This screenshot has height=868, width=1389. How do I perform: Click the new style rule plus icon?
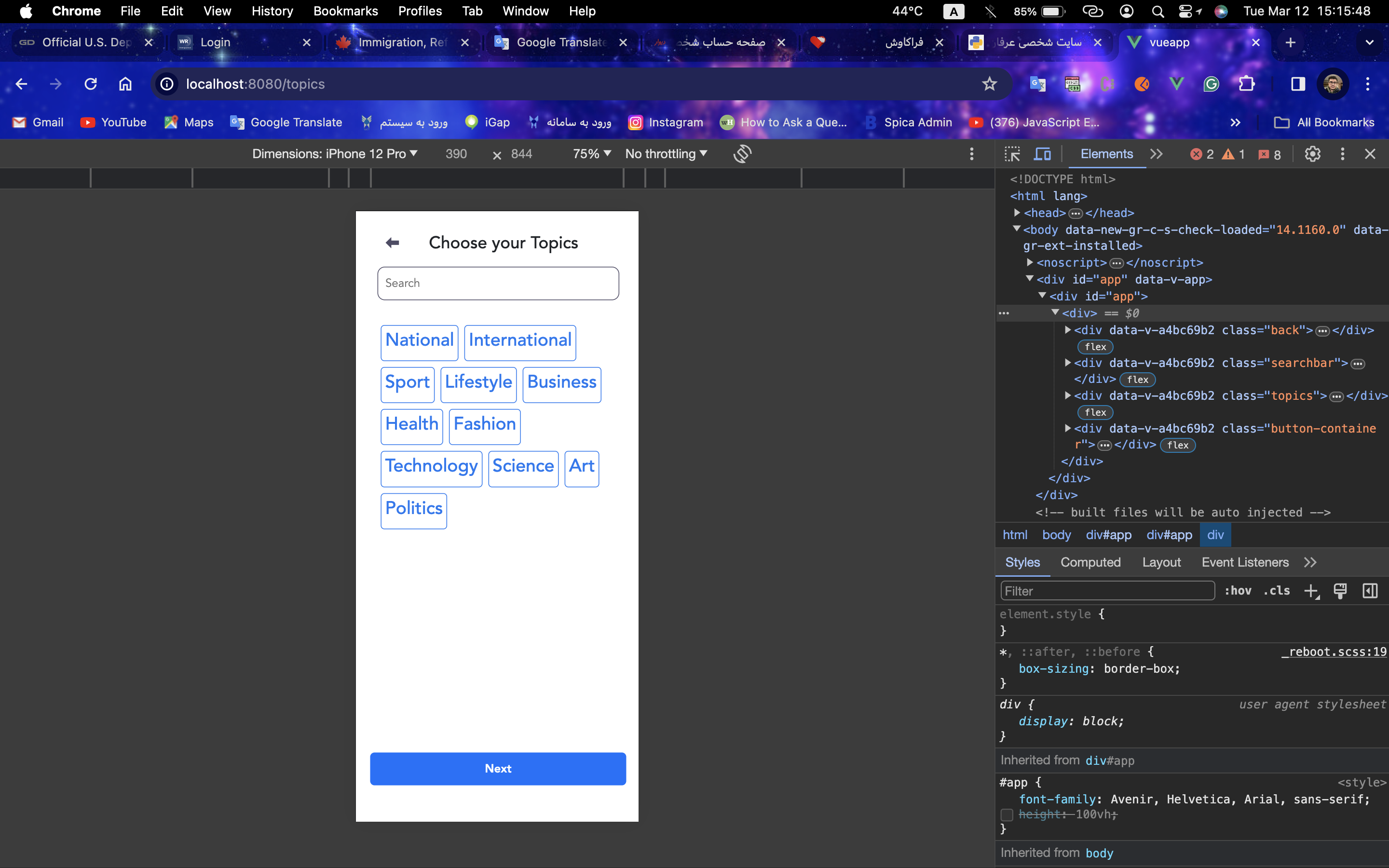1311,591
